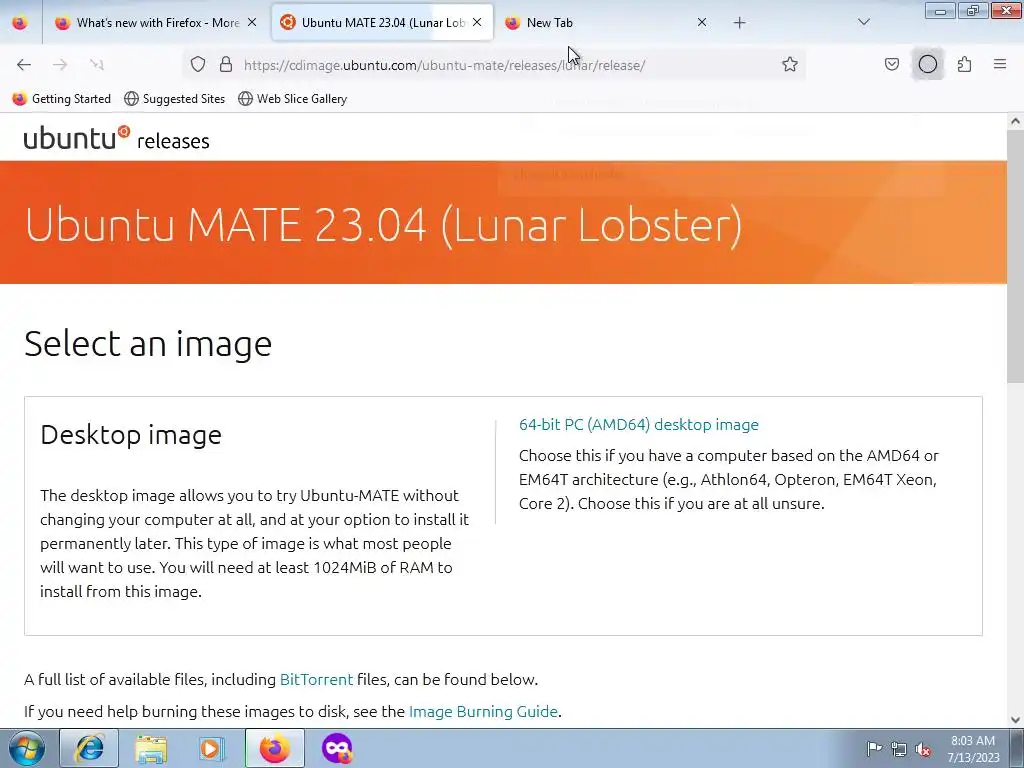
Task: Open the Firefox View pinned tab
Action: [x=20, y=23]
